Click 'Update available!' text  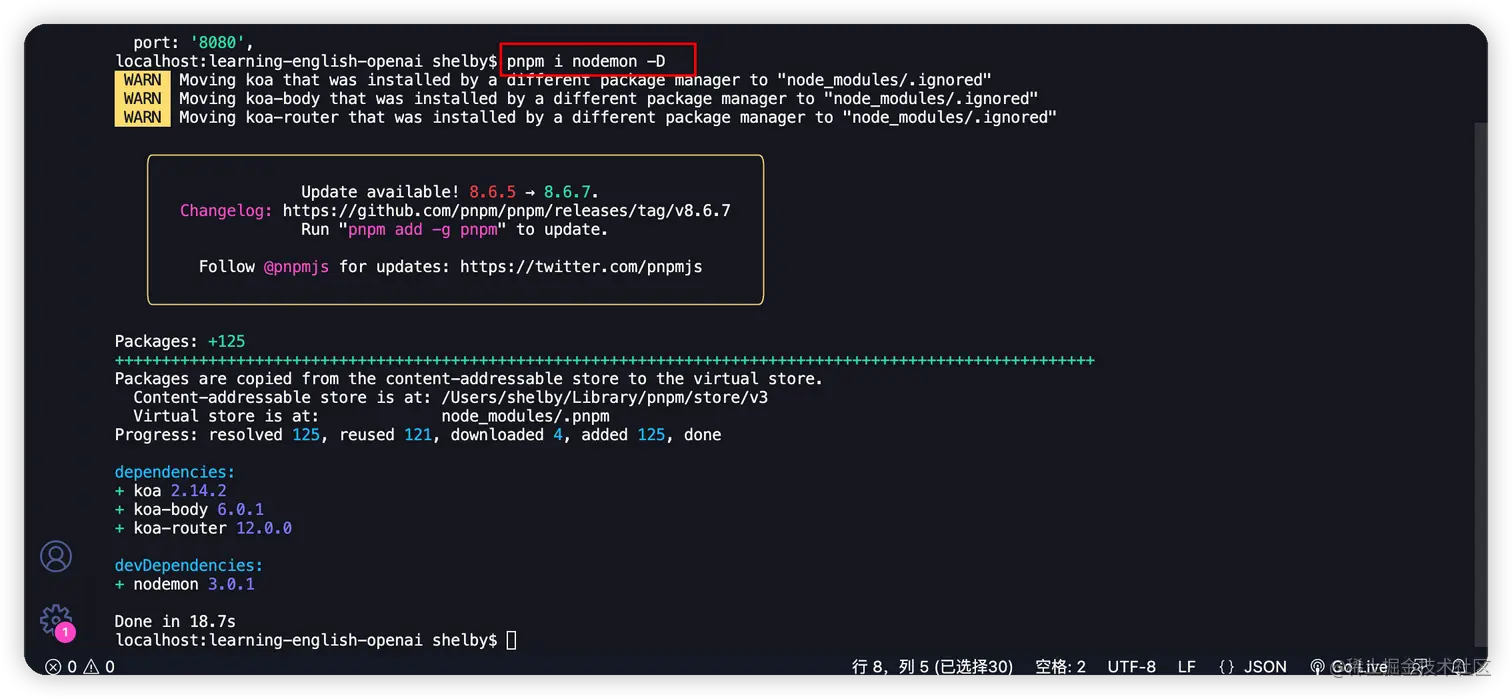pos(380,192)
